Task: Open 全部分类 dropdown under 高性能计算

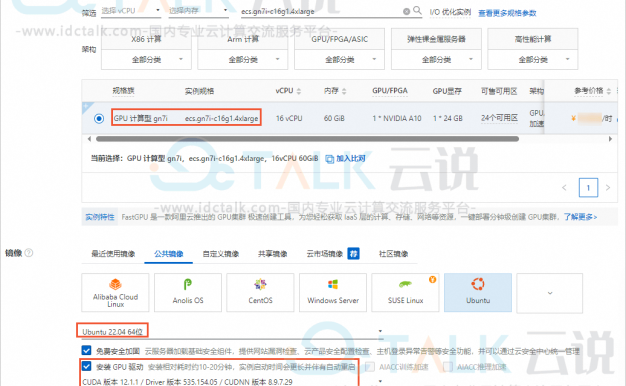Action: pyautogui.click(x=533, y=60)
